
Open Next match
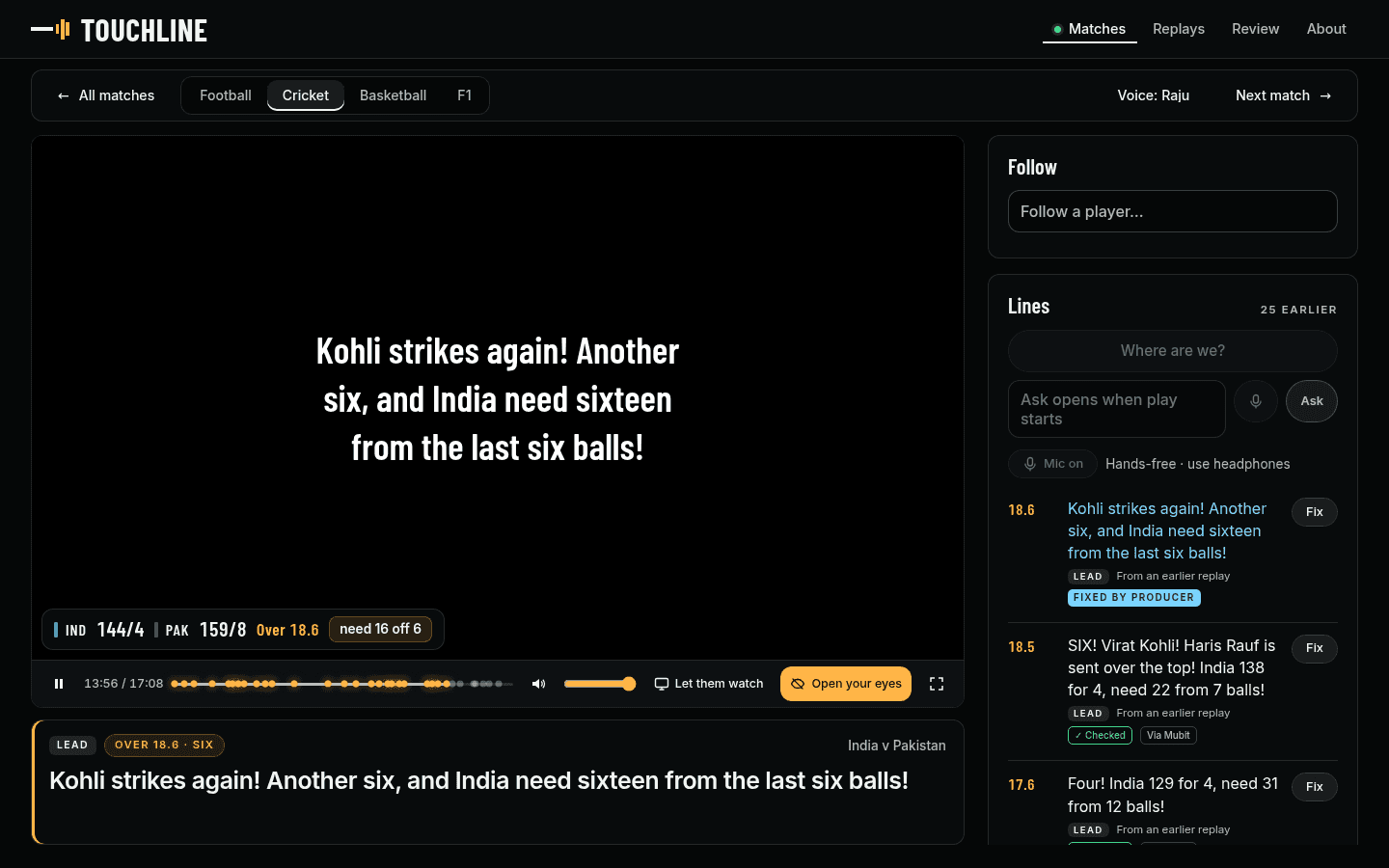click(x=1284, y=95)
